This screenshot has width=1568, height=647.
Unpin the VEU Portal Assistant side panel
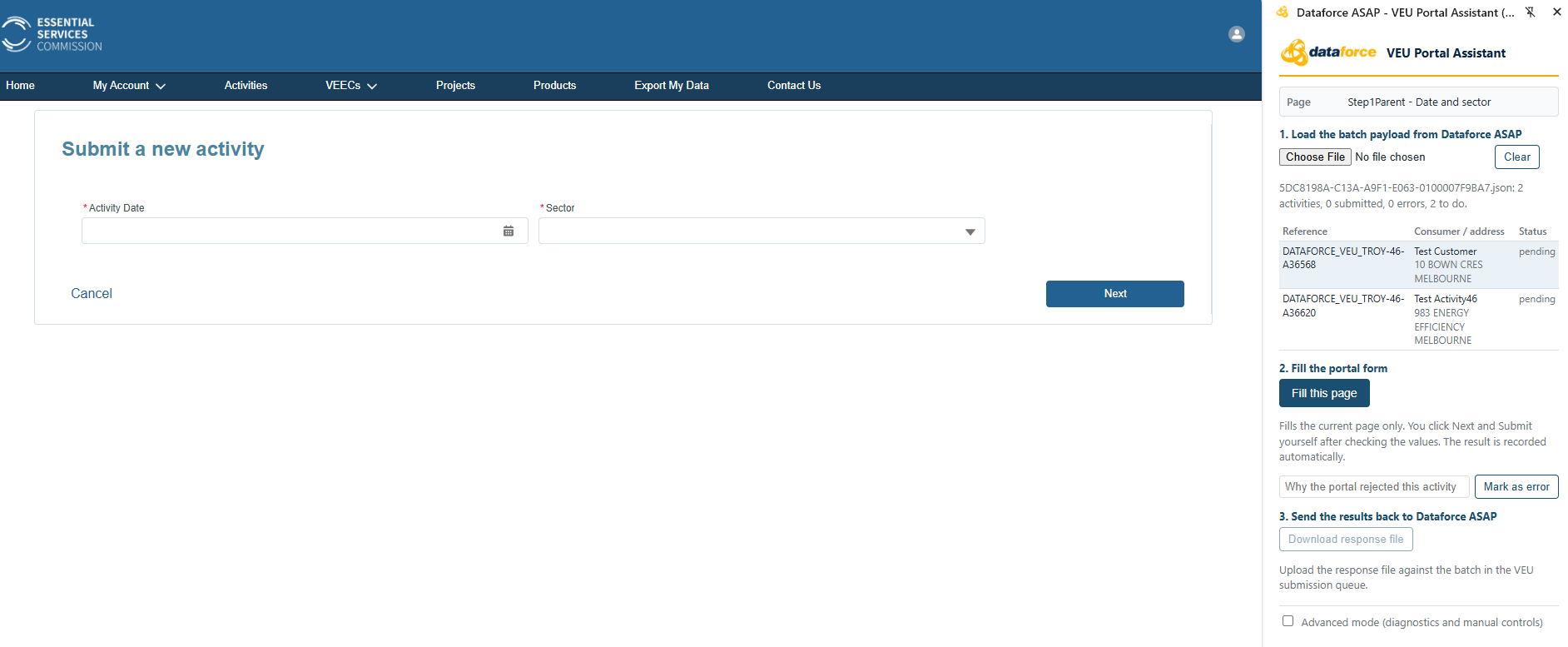coord(1530,12)
